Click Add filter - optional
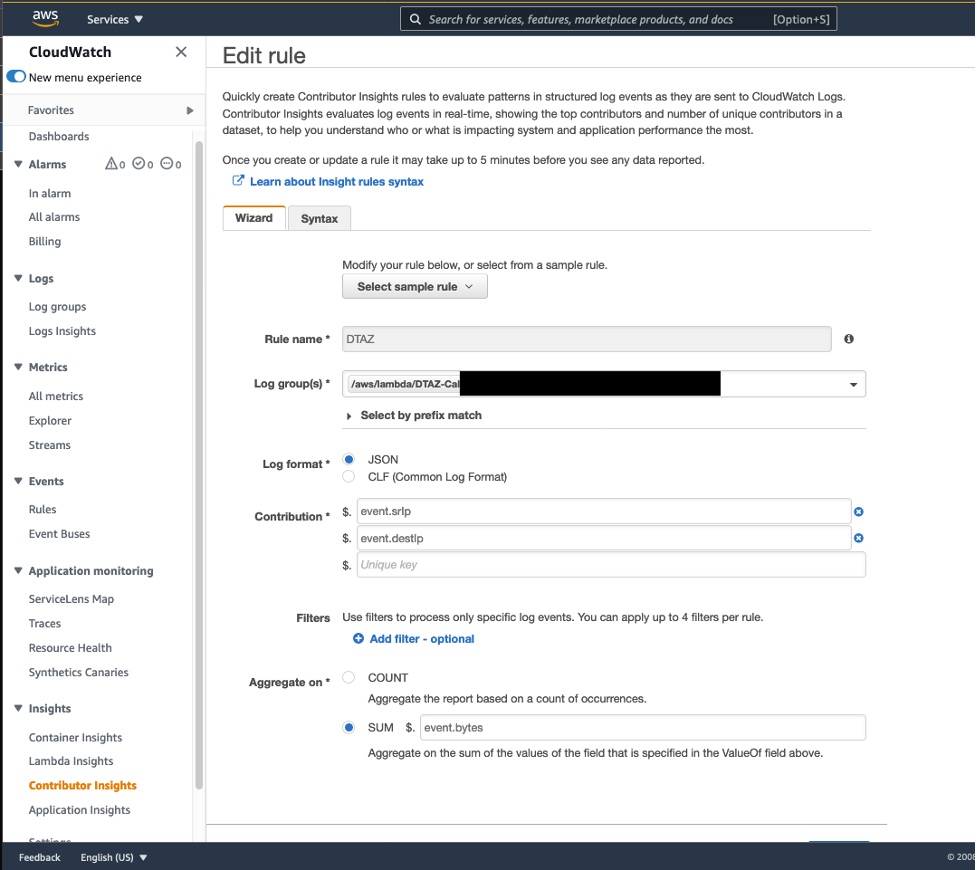This screenshot has height=870, width=977. point(413,638)
